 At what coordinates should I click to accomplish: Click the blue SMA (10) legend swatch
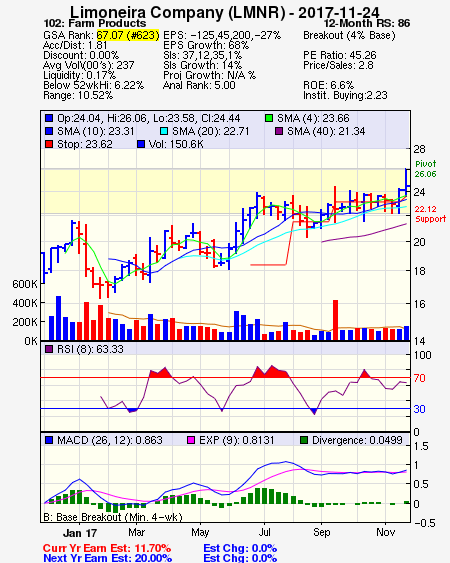tap(49, 131)
